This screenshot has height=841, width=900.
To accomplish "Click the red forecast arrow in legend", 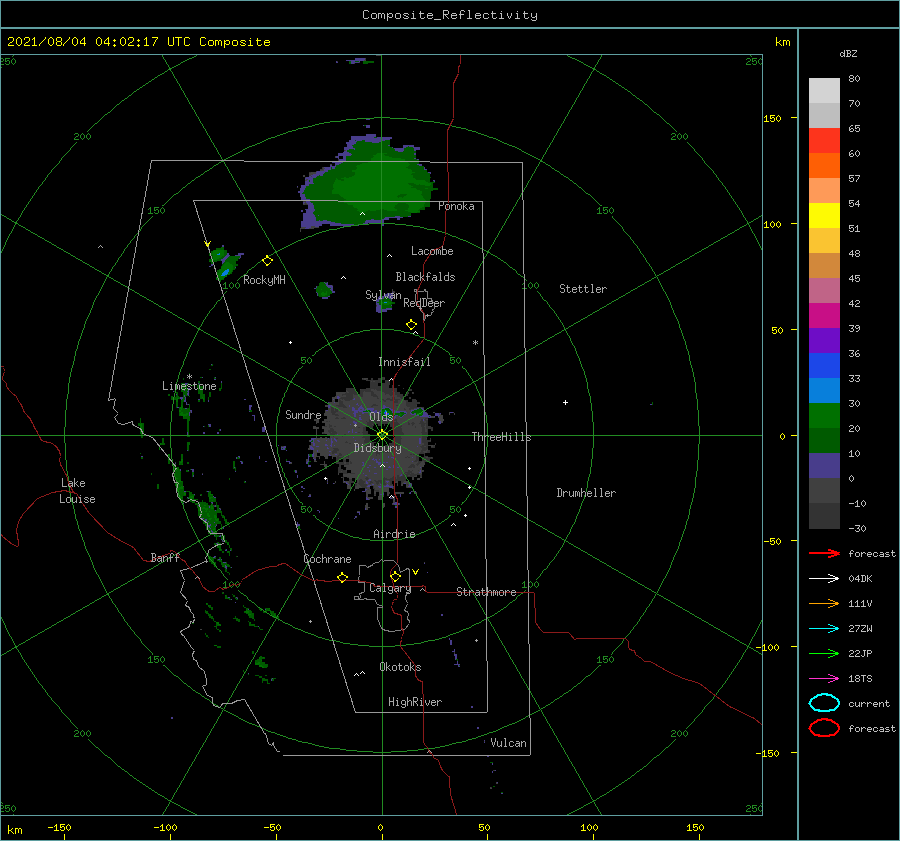I will click(x=824, y=553).
